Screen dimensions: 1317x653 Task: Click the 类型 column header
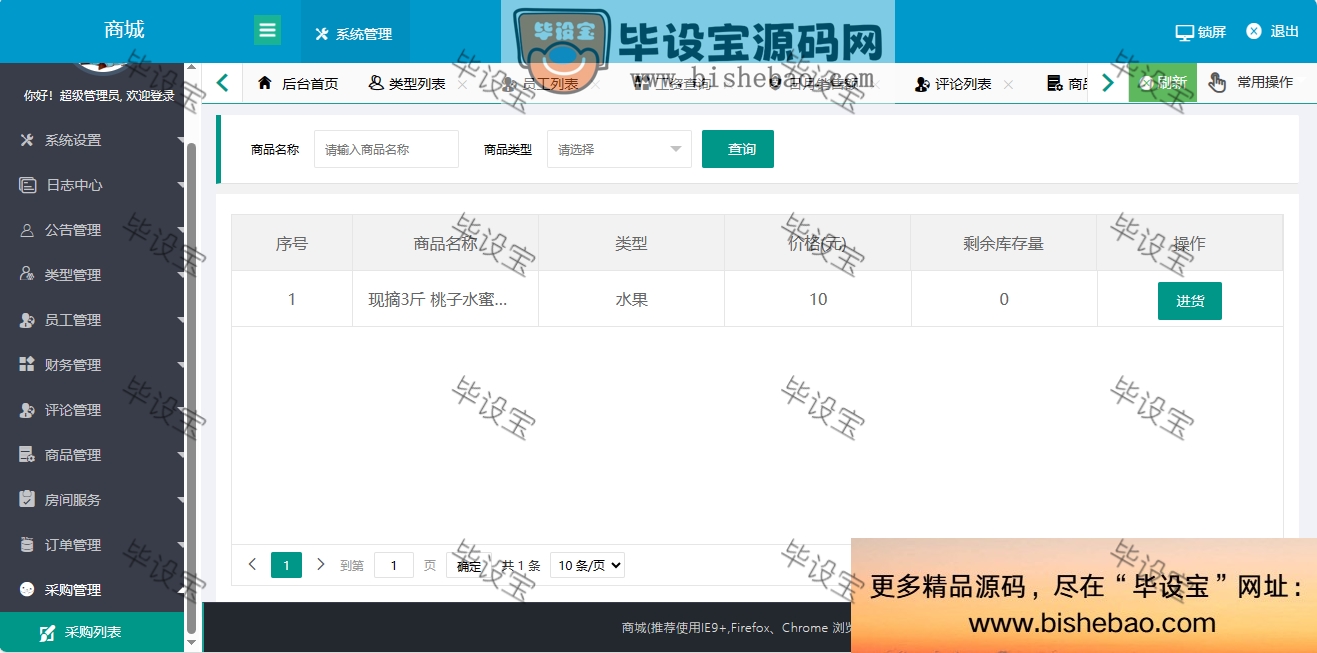(x=631, y=243)
